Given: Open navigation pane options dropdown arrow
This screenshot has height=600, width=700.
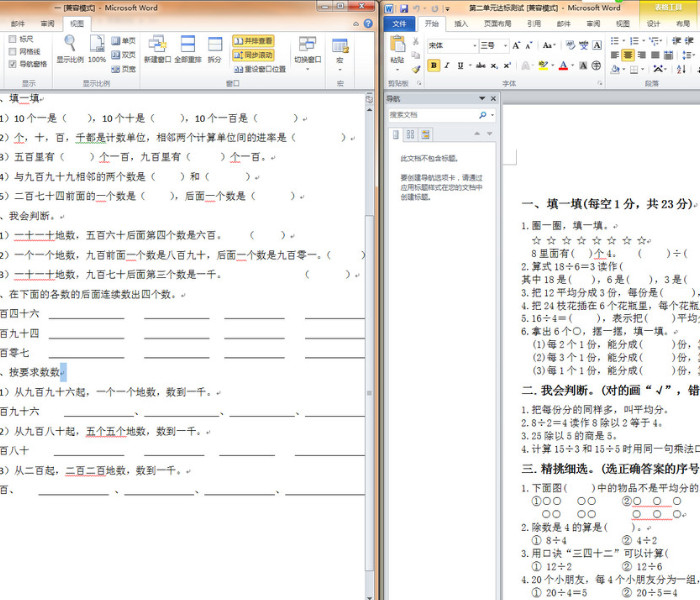Looking at the screenshot, I should 482,98.
